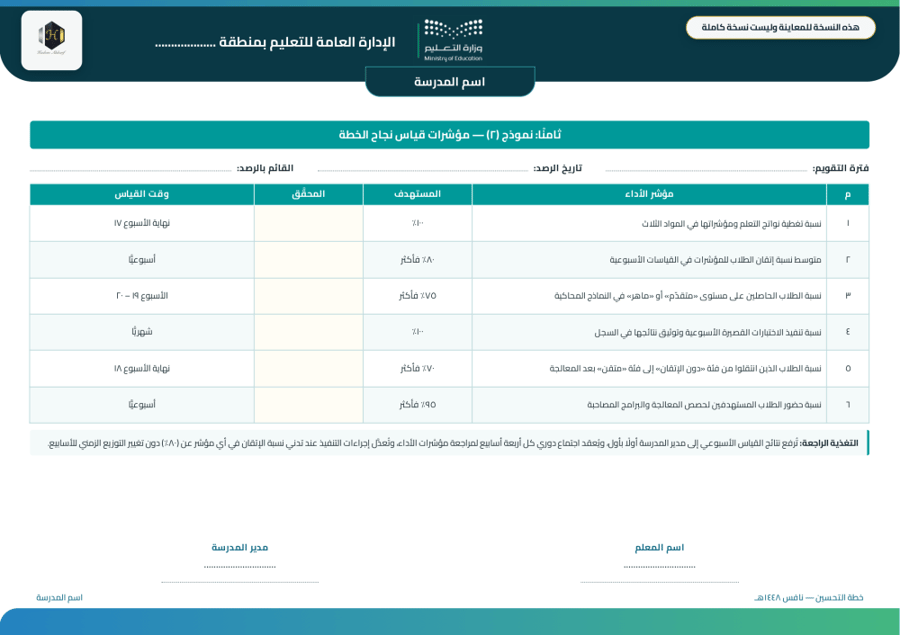
Task: Click target '٪٧٥ فأكثر'
Action: (417, 296)
